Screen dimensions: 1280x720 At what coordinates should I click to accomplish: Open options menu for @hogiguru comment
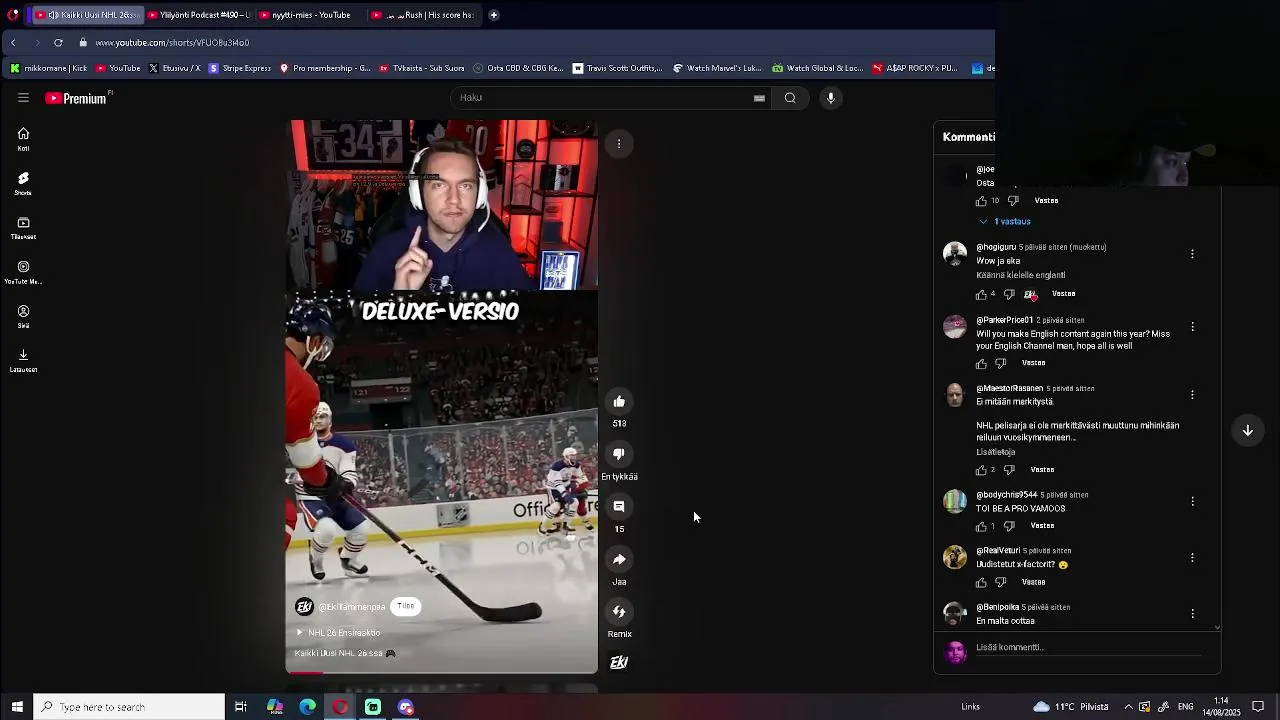point(1192,254)
